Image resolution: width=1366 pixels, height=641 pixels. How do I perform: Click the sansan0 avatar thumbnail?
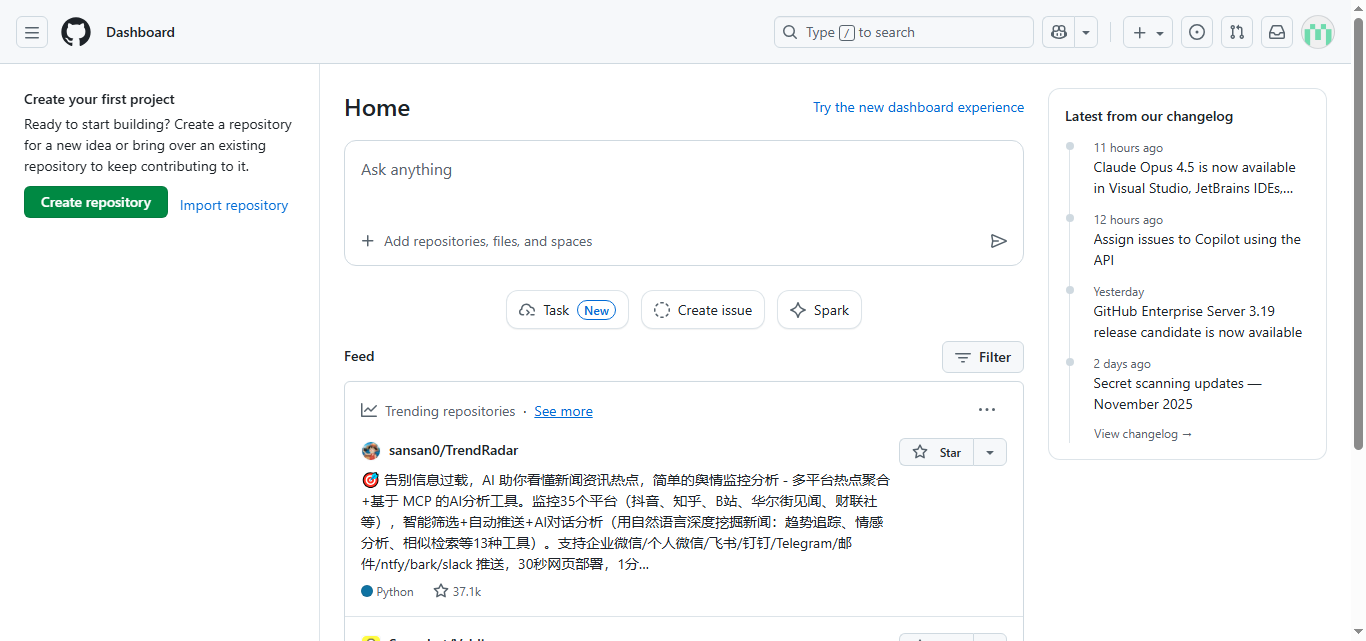[x=371, y=451]
